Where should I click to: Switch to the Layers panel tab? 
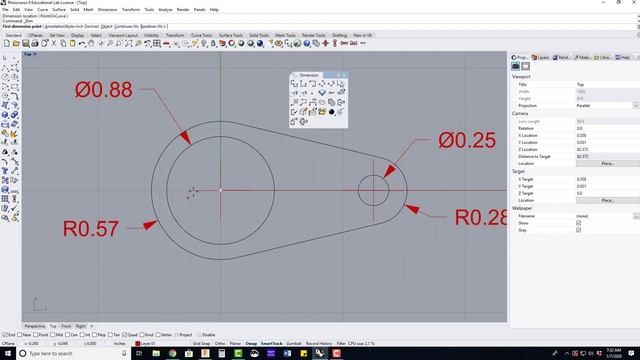(541, 58)
